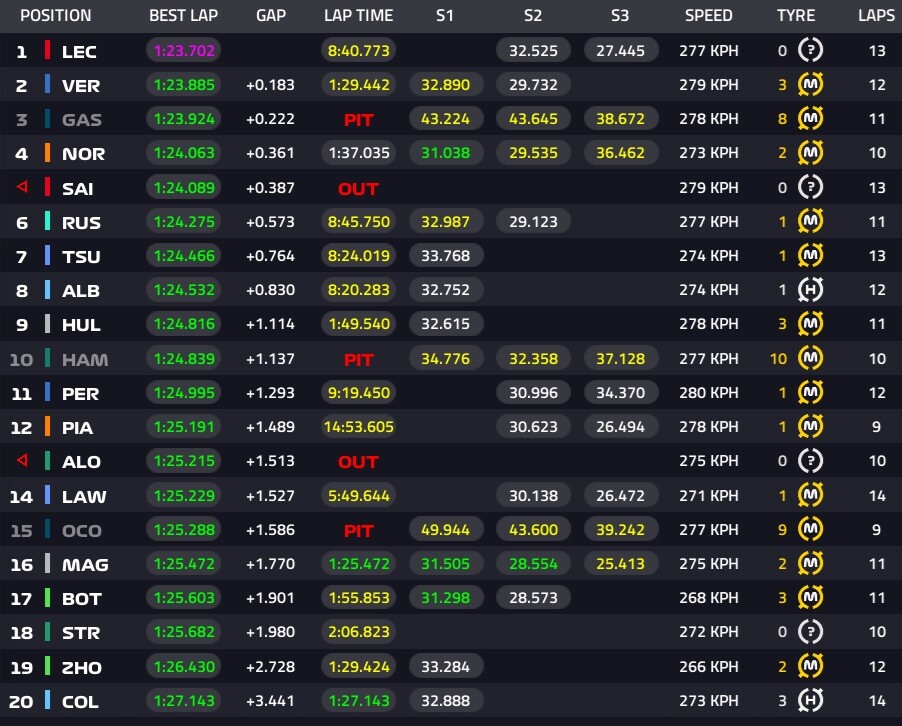Select the TYRE column header

tap(796, 16)
